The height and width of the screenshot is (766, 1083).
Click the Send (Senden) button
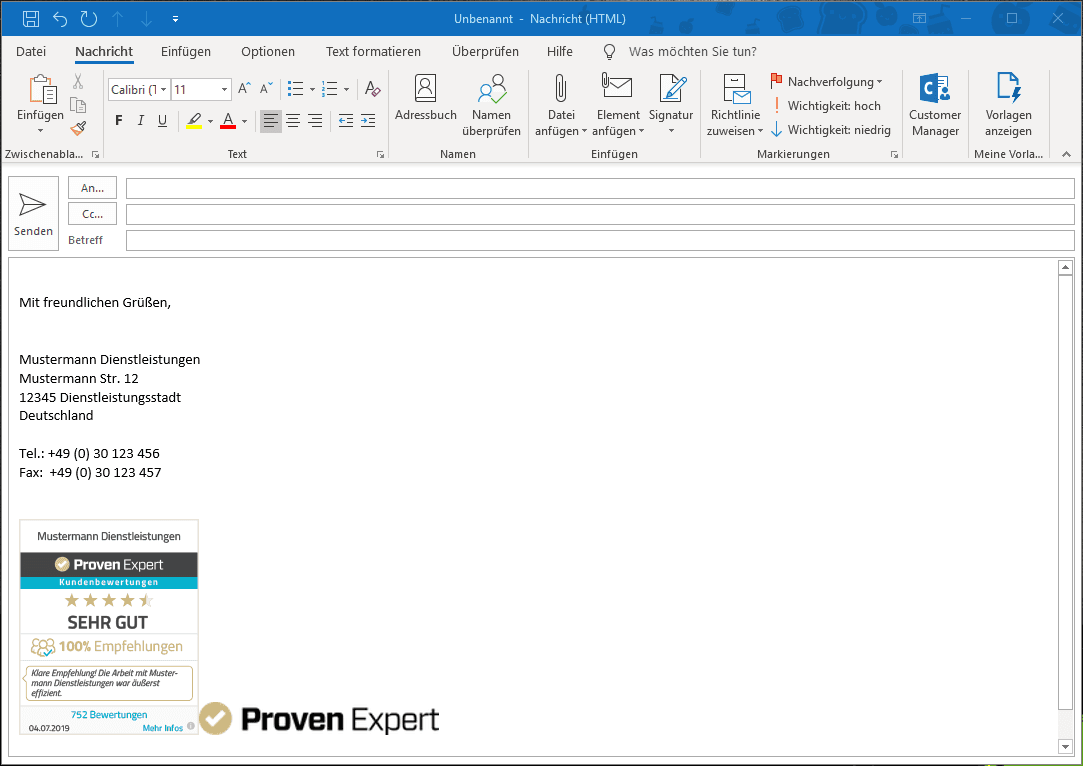pos(33,213)
